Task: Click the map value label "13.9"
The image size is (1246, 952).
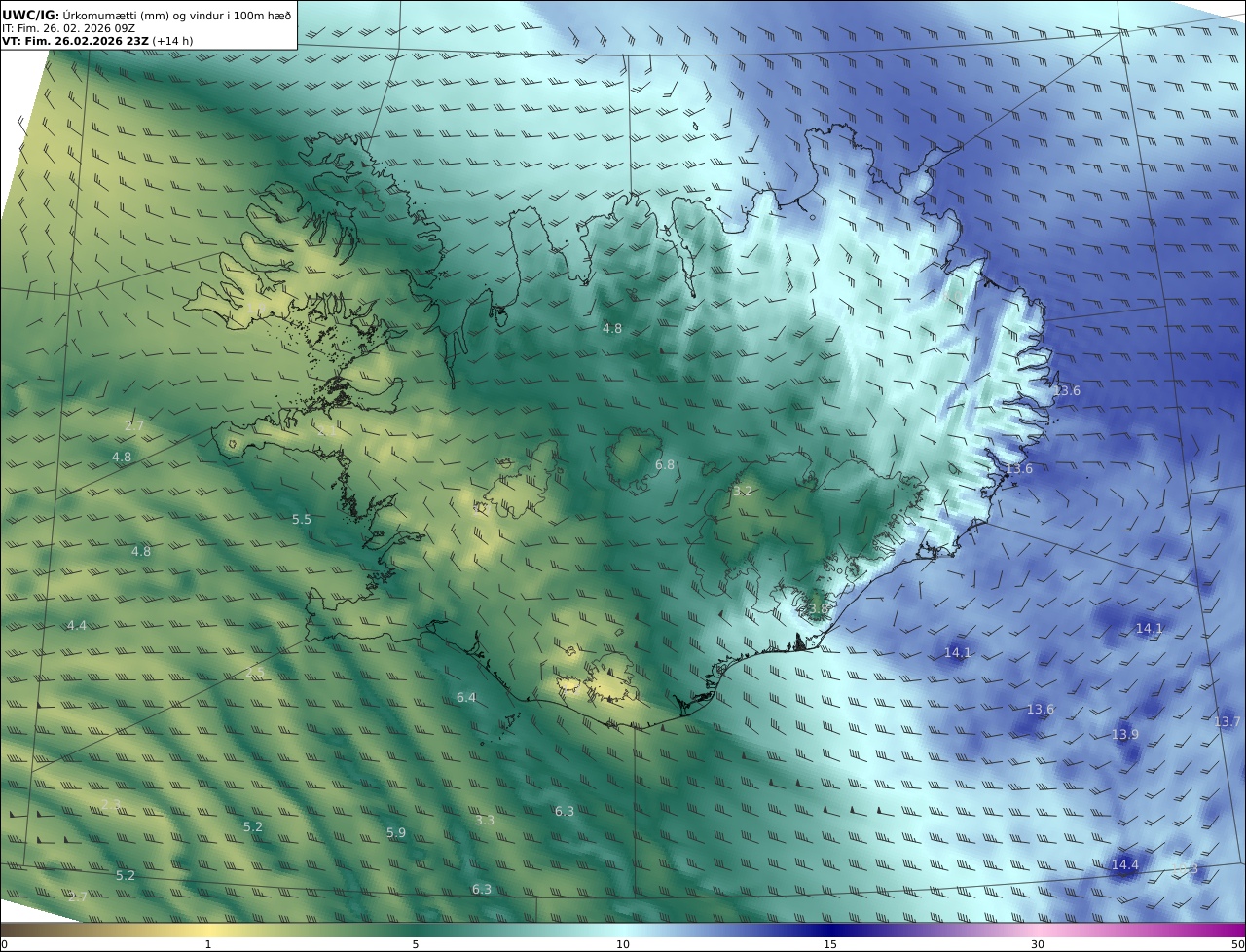Action: point(1125,734)
